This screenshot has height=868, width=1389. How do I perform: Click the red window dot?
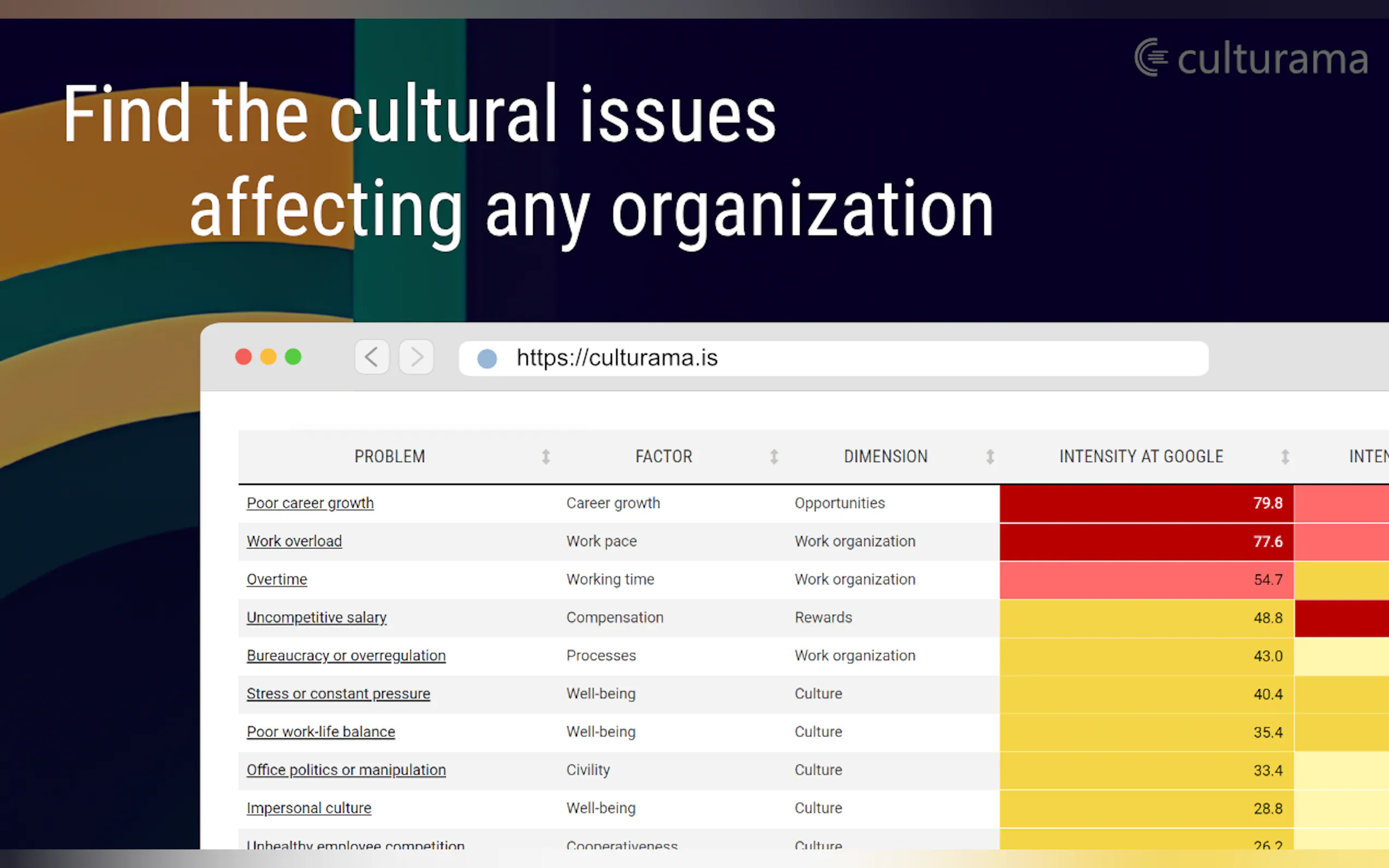(x=243, y=357)
